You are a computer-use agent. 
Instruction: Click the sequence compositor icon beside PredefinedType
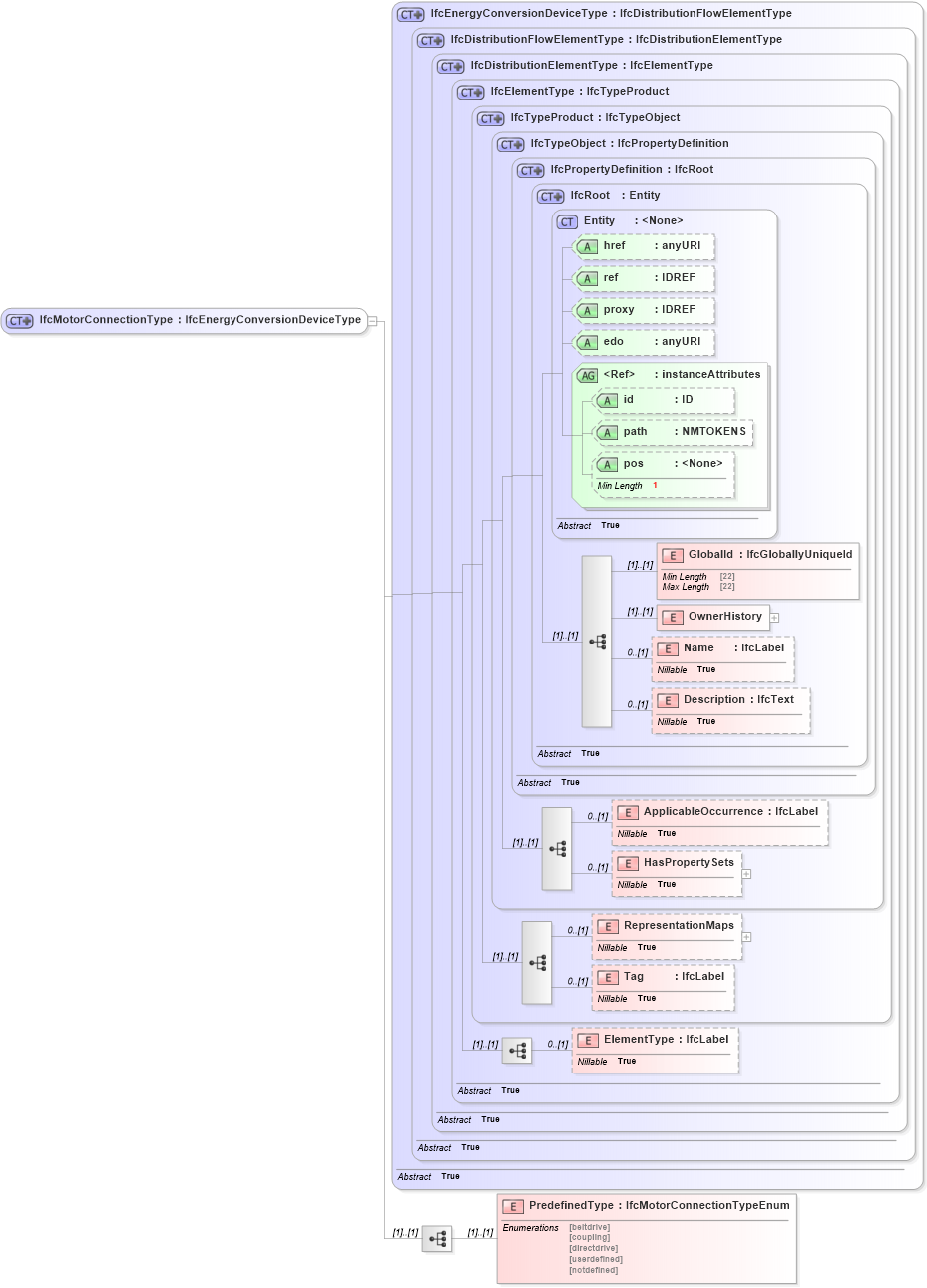pos(436,1239)
